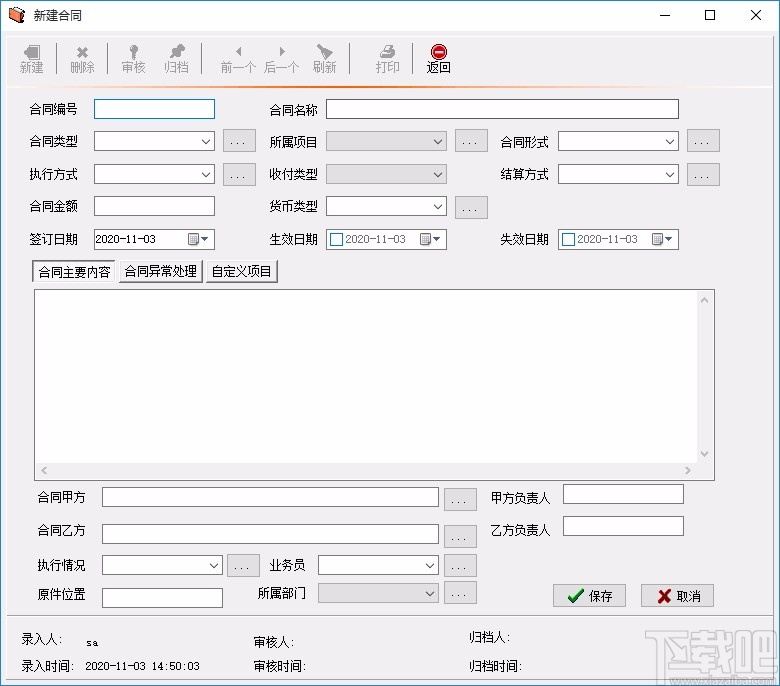Expand the 合同形式 dropdown
This screenshot has height=686, width=780.
(670, 142)
